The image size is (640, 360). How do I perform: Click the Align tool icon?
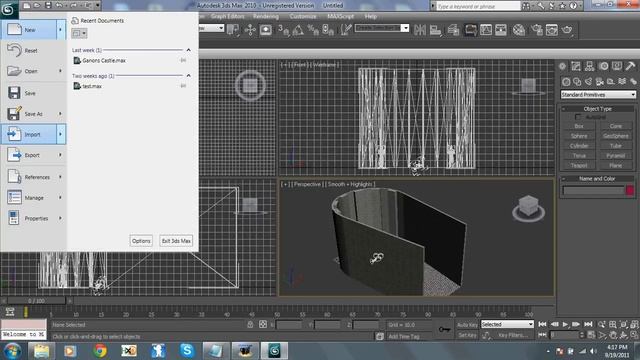436,30
